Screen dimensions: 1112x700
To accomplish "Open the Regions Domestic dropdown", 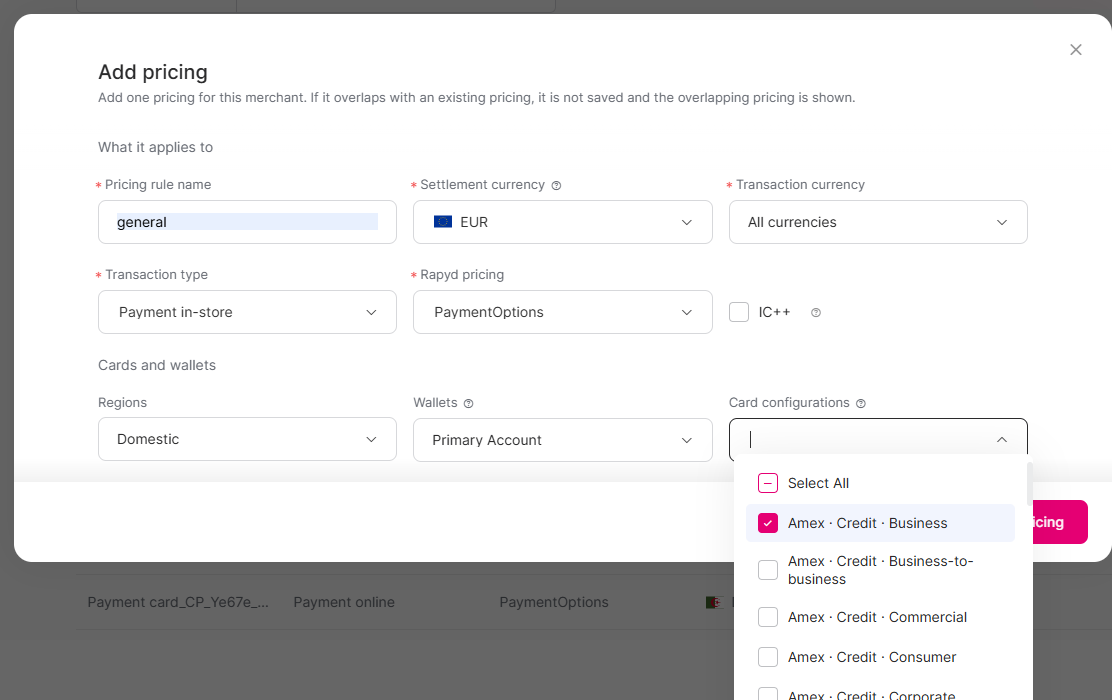I will 248,439.
